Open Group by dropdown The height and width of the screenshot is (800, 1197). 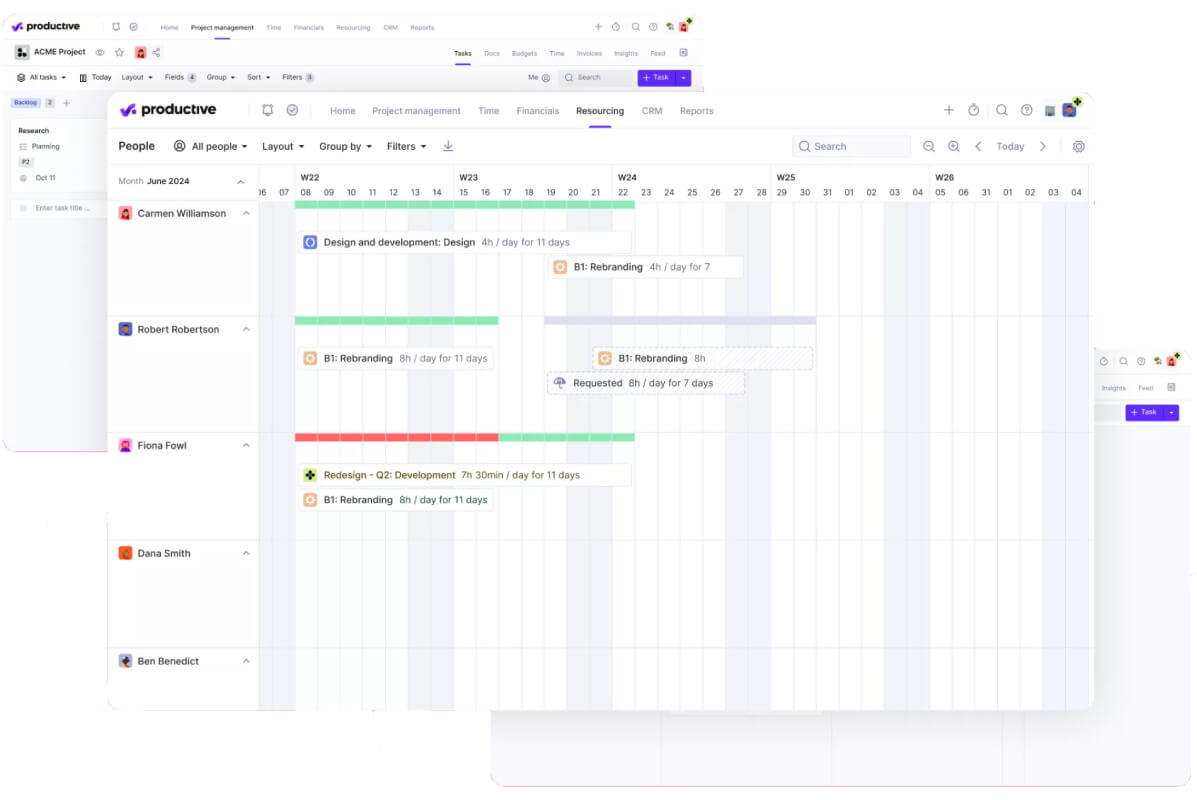click(x=345, y=147)
